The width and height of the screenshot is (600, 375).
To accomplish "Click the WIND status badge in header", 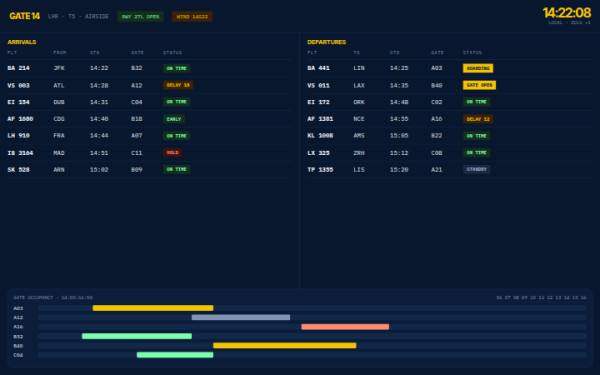I will point(192,16).
